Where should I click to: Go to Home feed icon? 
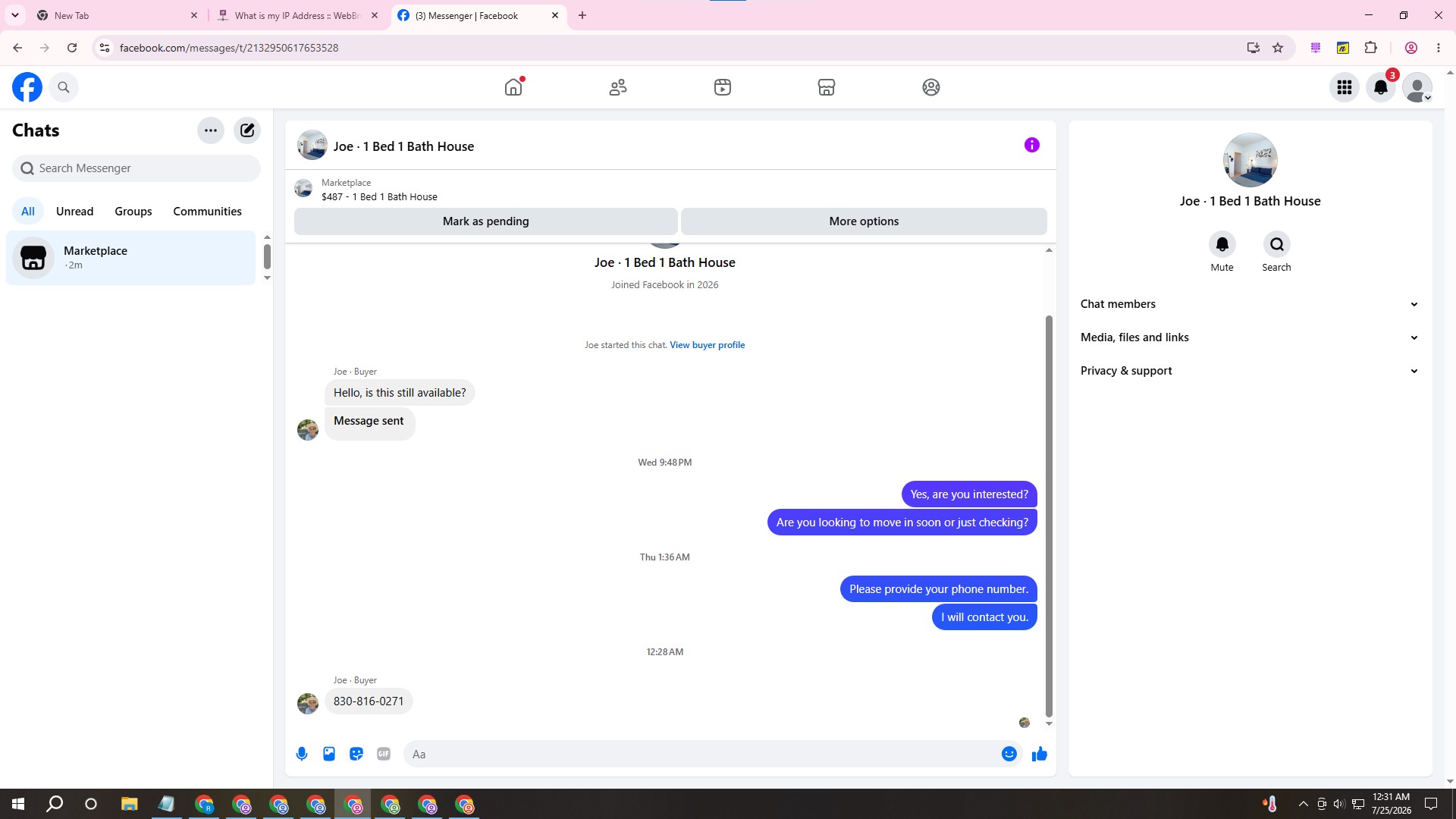point(513,87)
